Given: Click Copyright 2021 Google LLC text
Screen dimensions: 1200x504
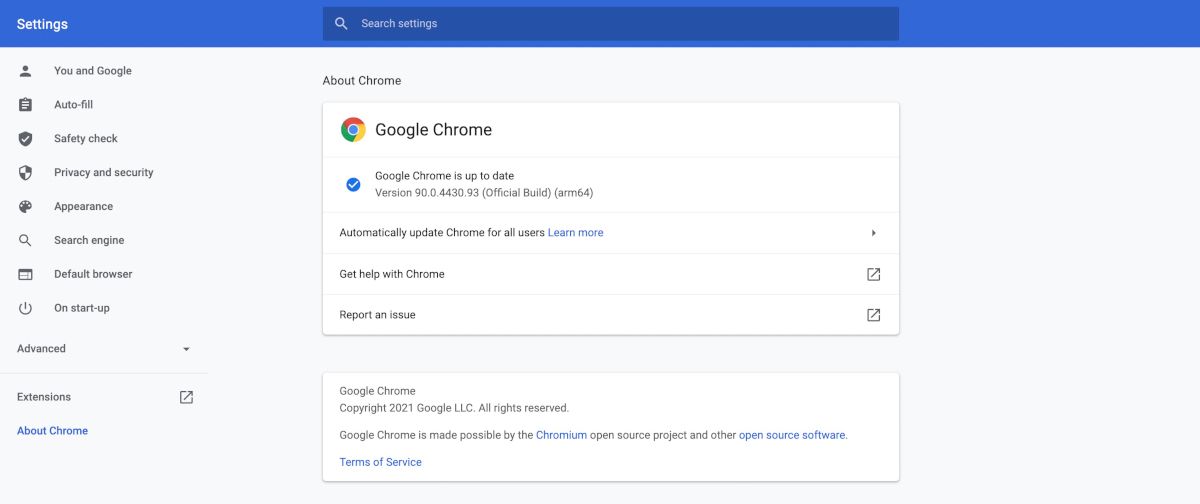Looking at the screenshot, I should click(454, 408).
